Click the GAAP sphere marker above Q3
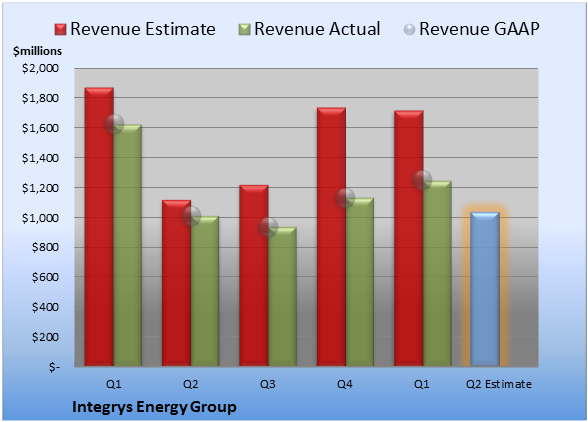This screenshot has height=422, width=588. [268, 227]
